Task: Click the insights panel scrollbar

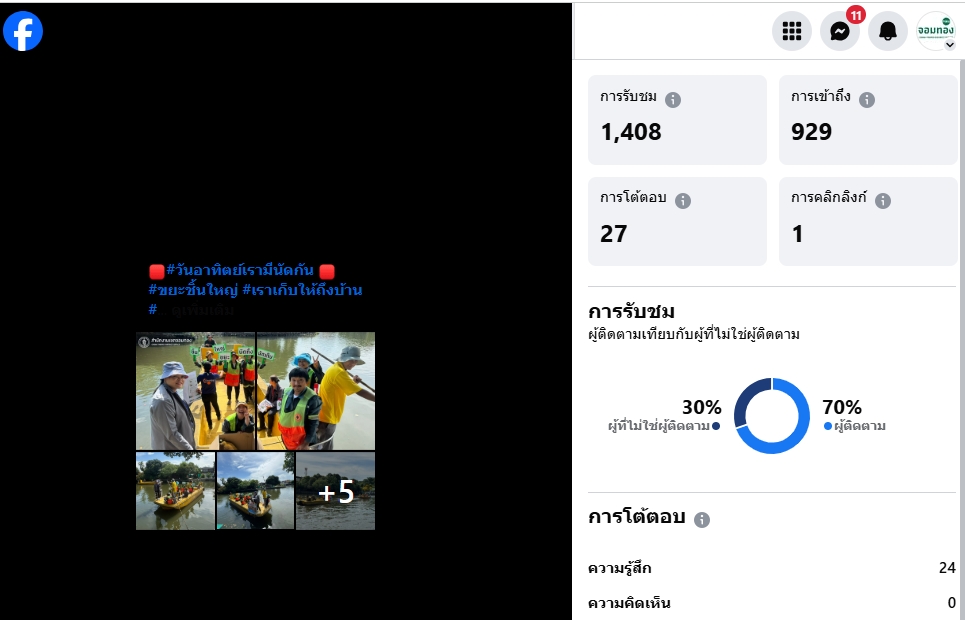Action: point(961,339)
